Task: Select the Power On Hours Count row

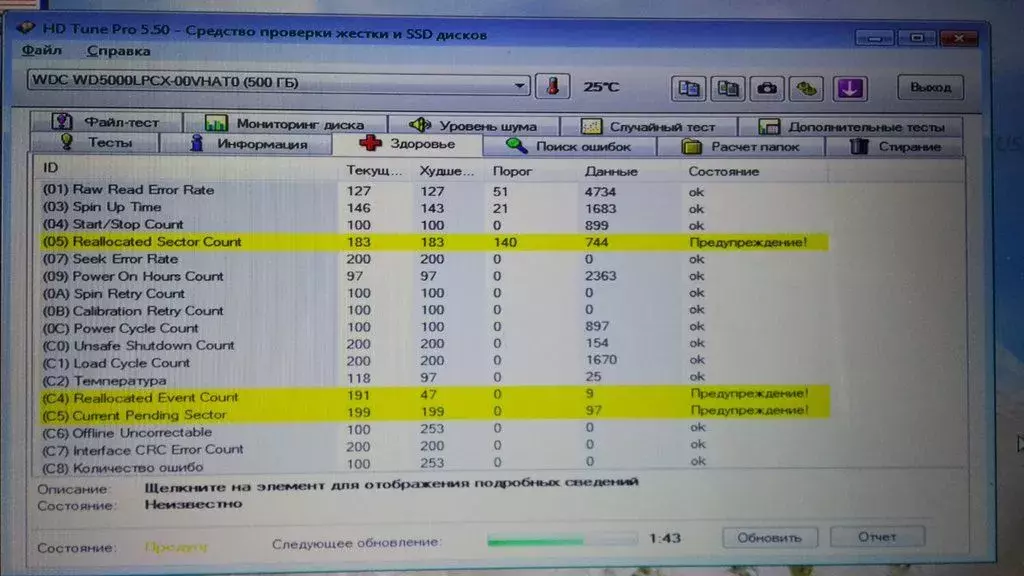Action: coord(434,276)
